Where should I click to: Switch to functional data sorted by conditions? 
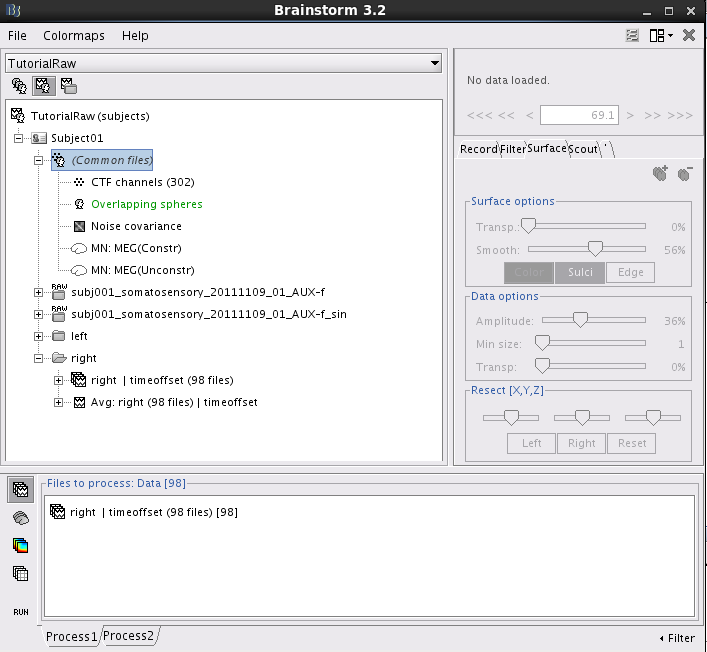pos(69,86)
